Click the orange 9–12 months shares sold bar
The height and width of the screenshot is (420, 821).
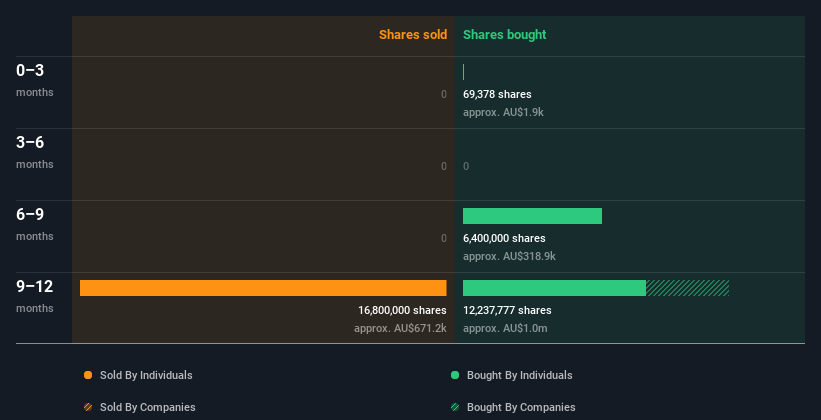[263, 288]
